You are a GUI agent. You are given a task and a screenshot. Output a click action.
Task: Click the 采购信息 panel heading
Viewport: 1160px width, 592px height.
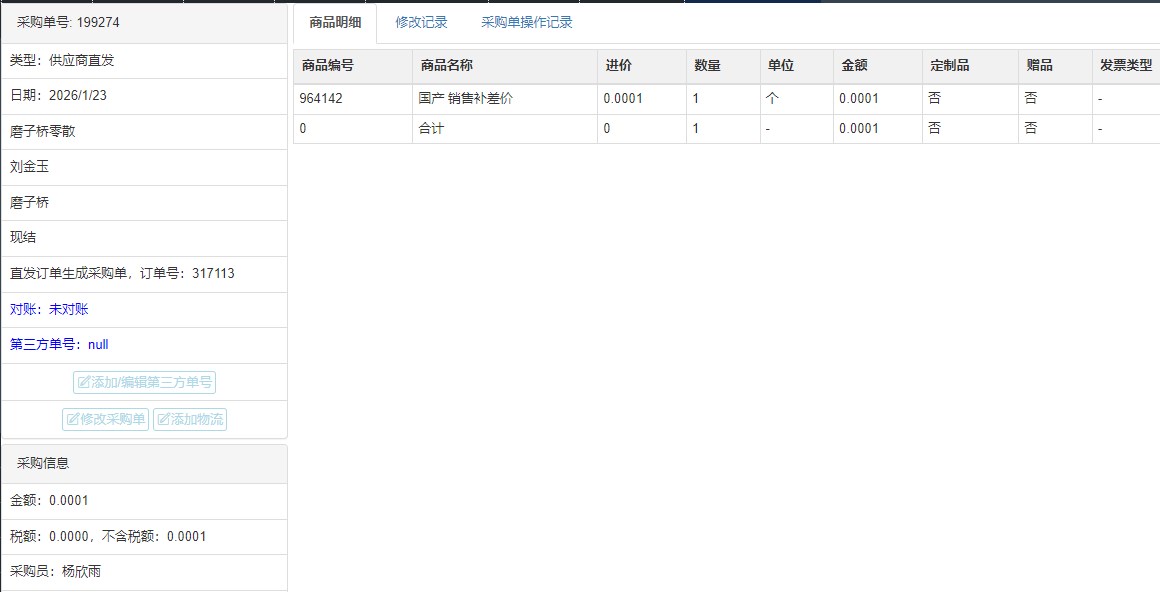coord(43,463)
